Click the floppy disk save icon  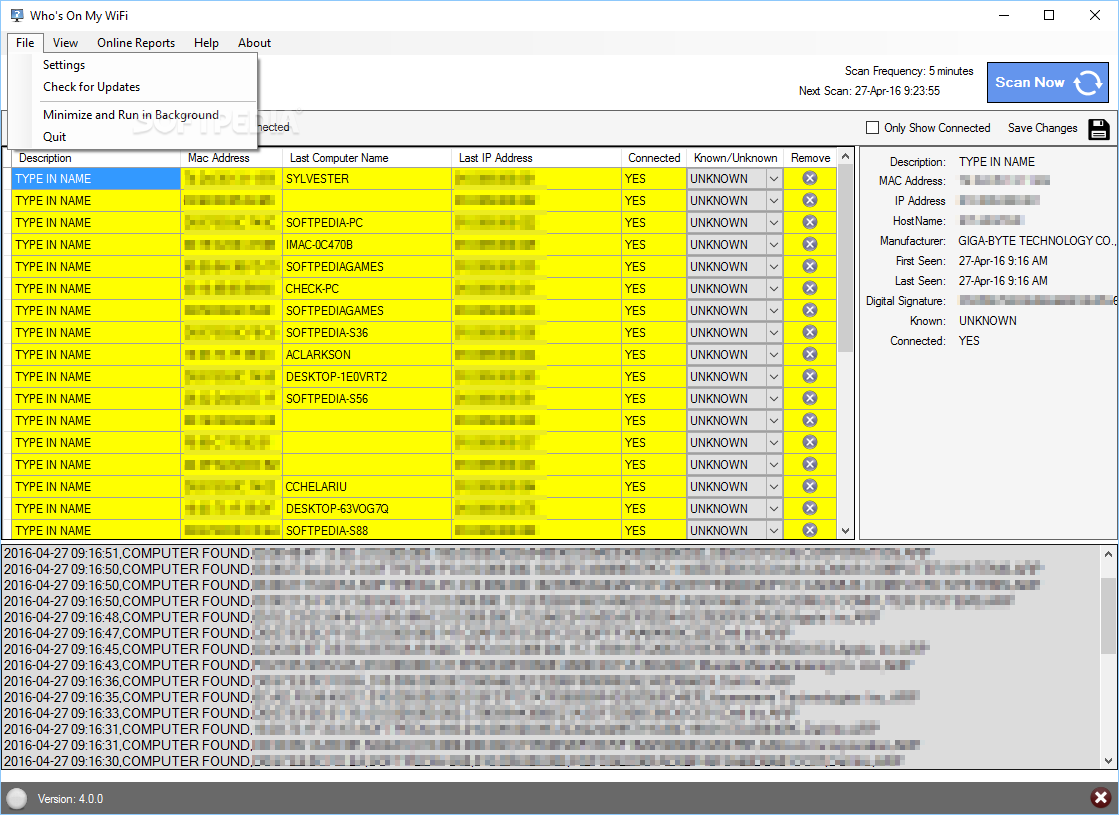1099,128
